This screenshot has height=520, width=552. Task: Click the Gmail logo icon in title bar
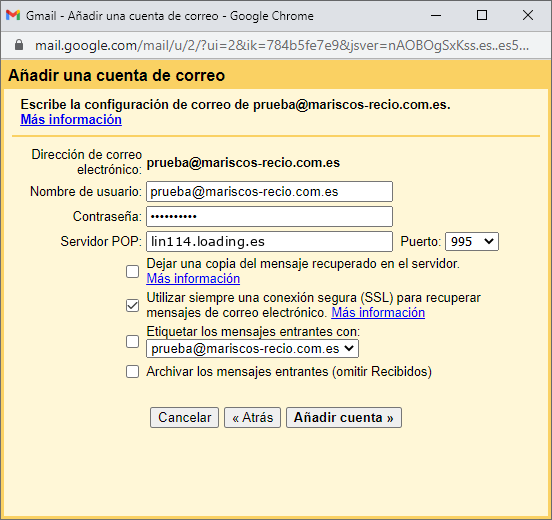point(13,15)
